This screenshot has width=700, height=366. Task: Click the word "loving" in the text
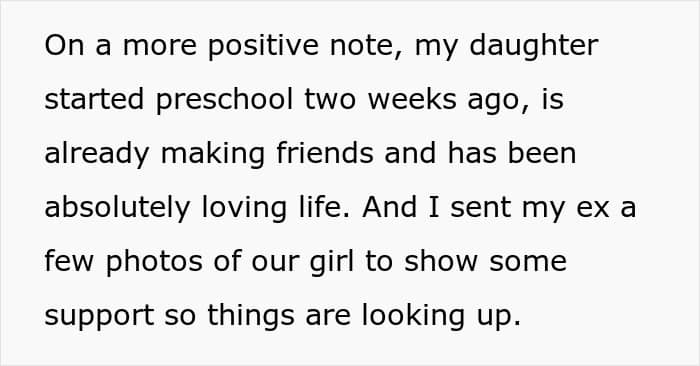244,208
